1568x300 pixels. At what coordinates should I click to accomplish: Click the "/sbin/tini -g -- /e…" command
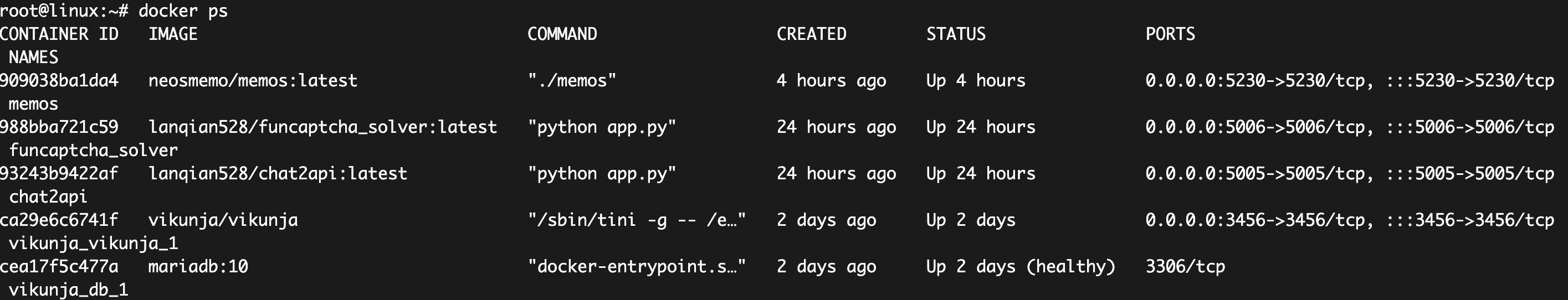[x=636, y=220]
